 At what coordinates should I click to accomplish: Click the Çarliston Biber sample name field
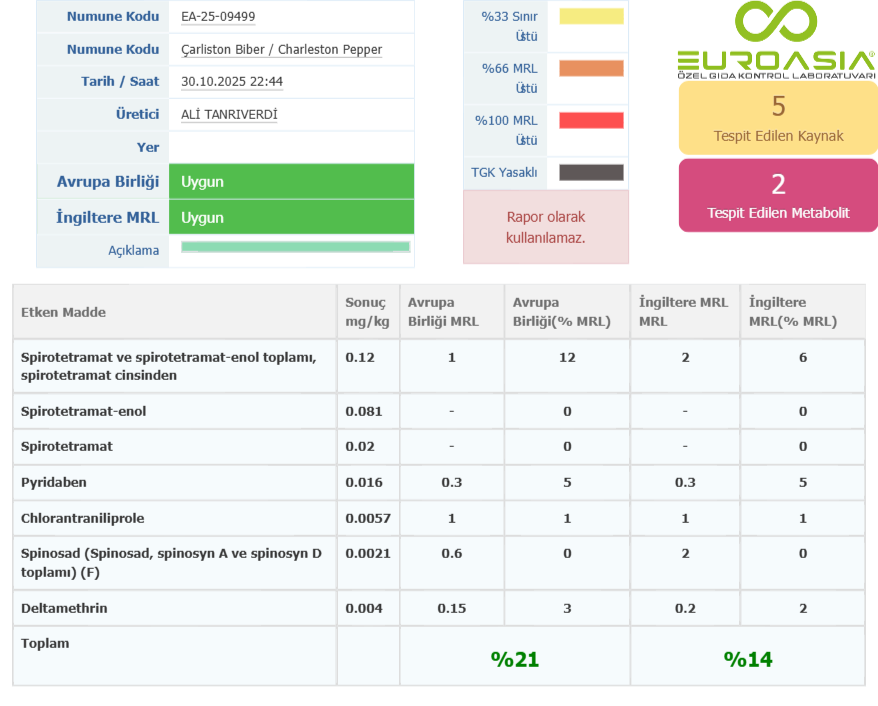click(281, 50)
